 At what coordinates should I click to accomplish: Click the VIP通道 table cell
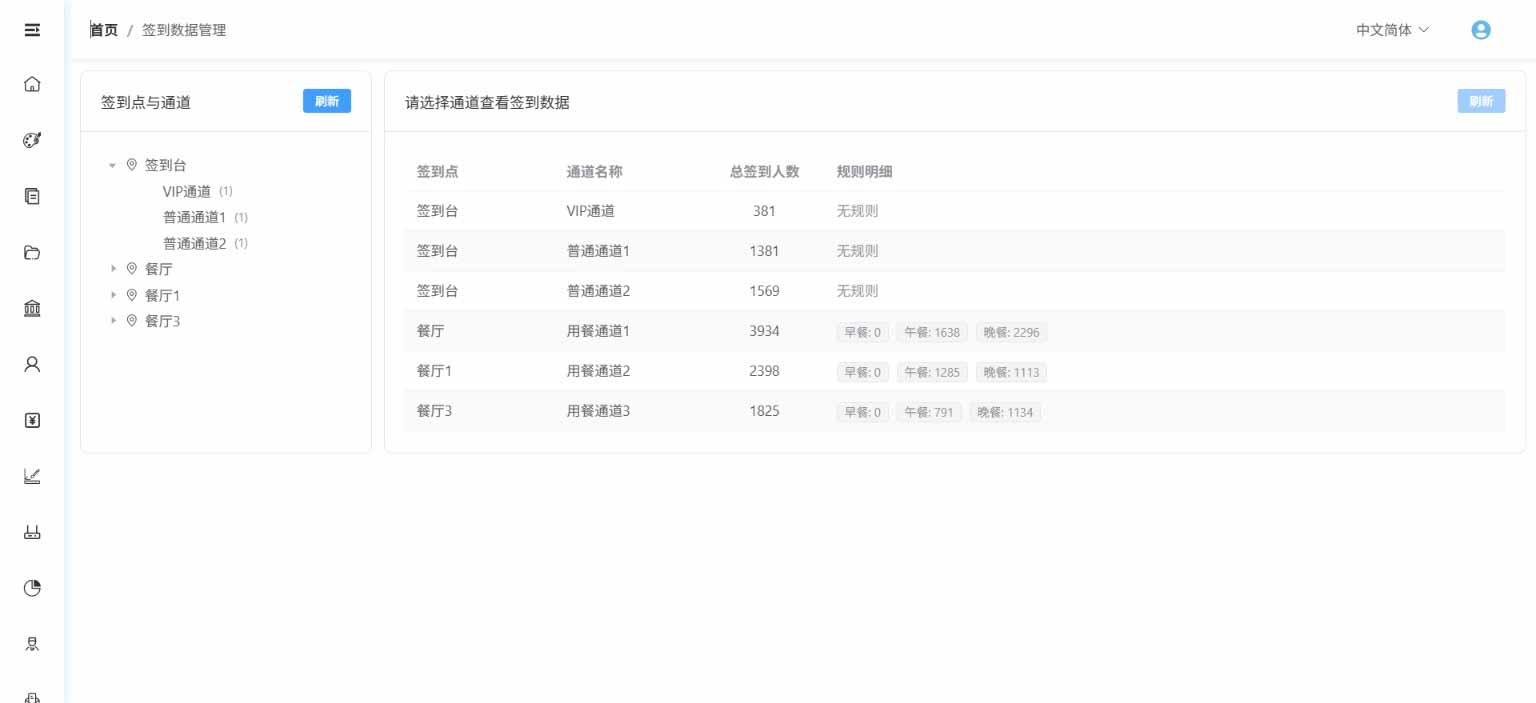[591, 211]
